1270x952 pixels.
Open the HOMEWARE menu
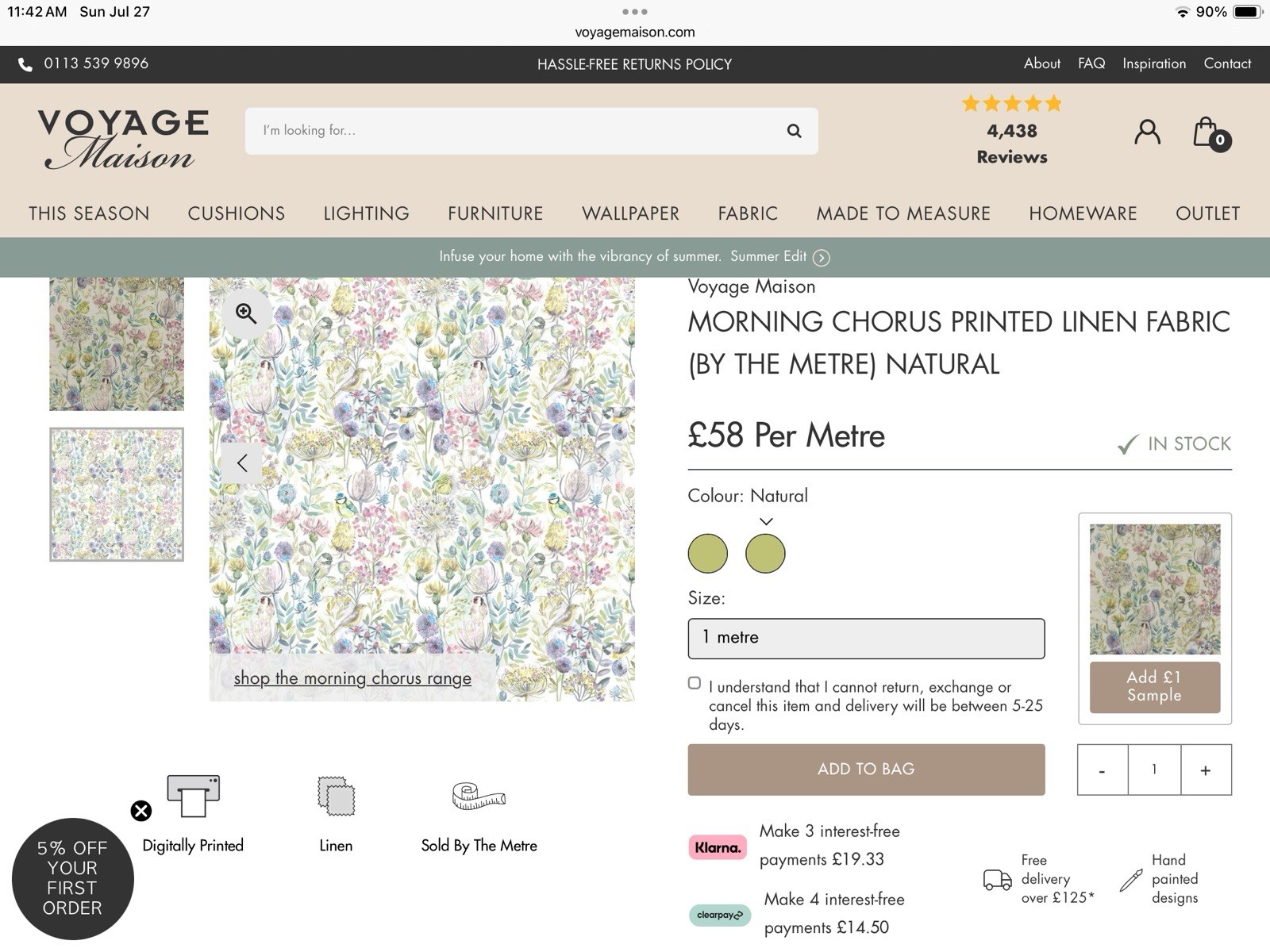click(1083, 213)
